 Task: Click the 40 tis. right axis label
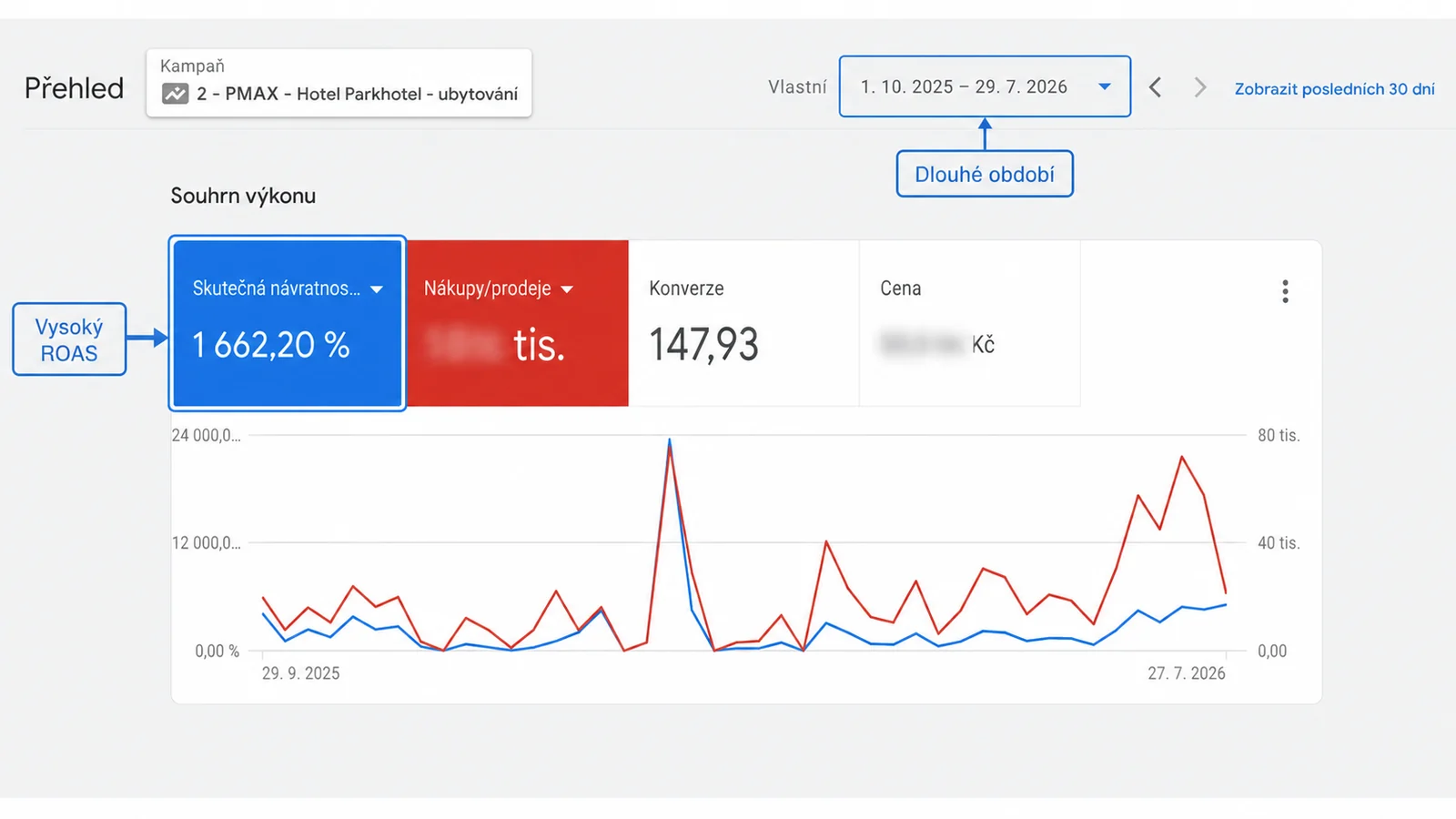coord(1279,543)
